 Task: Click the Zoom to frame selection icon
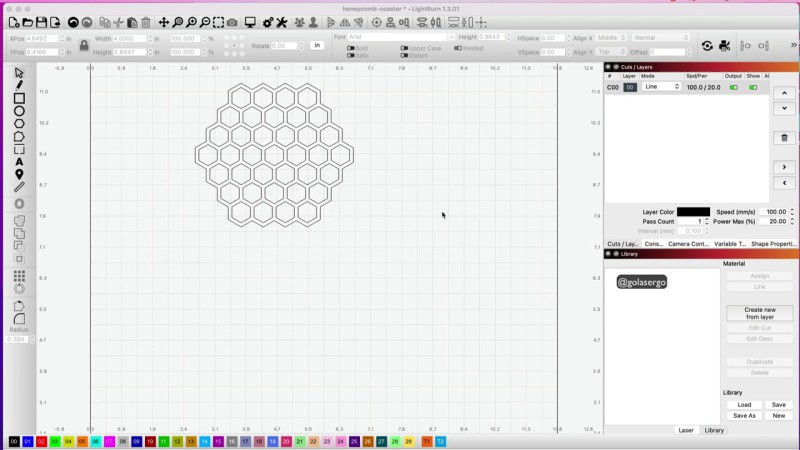219,22
